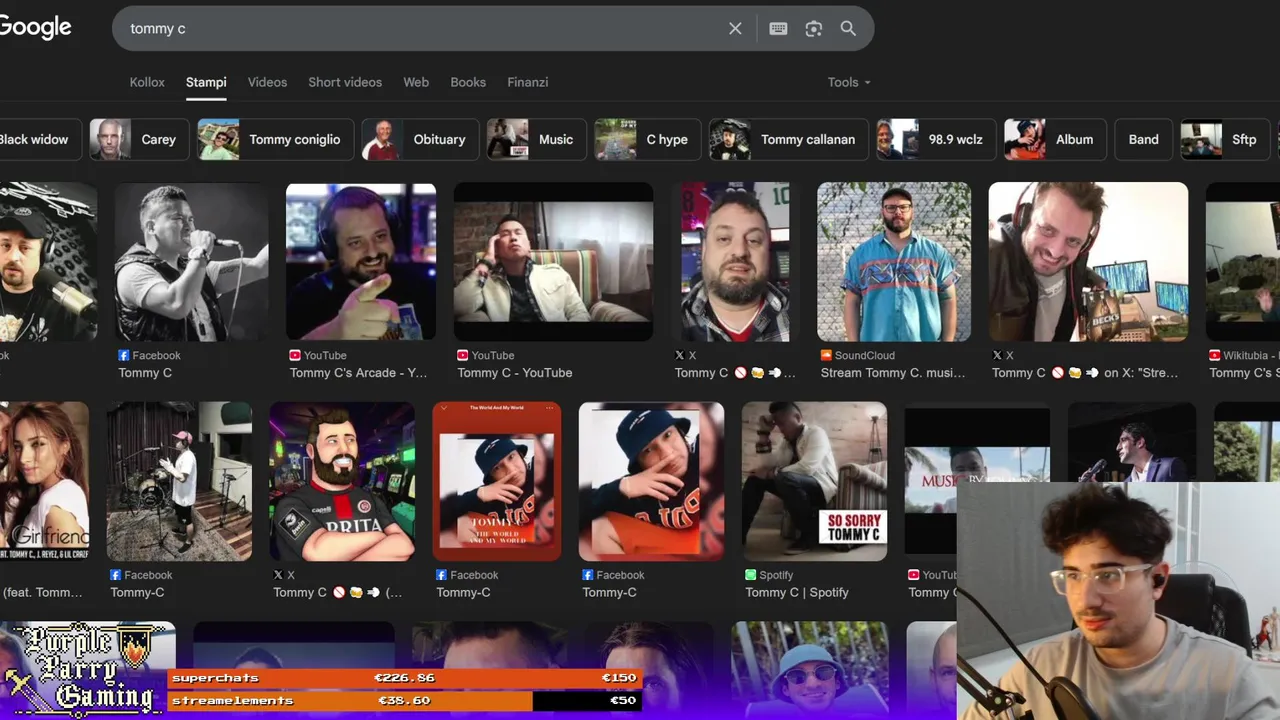The width and height of the screenshot is (1280, 720).
Task: Click the SoundCloud source icon
Action: tap(826, 355)
